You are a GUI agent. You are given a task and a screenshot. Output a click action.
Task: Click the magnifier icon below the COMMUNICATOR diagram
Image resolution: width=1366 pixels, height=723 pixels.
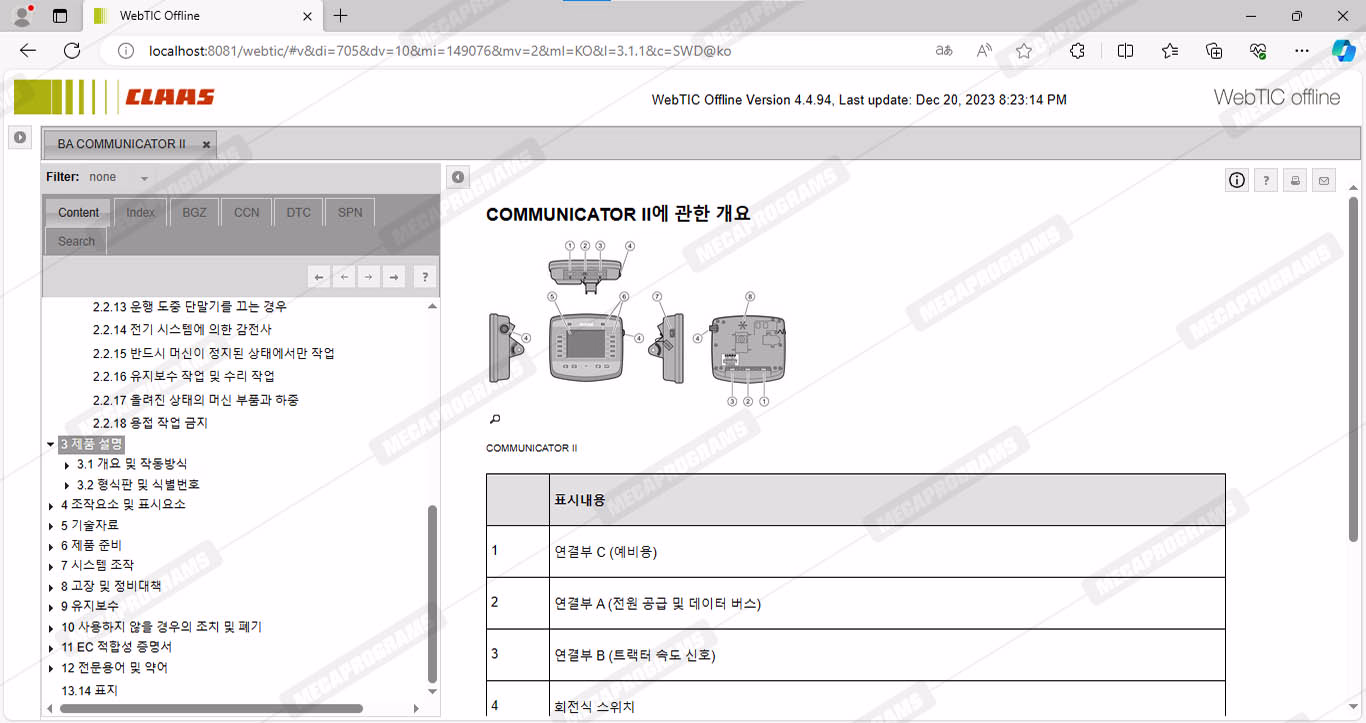(494, 419)
